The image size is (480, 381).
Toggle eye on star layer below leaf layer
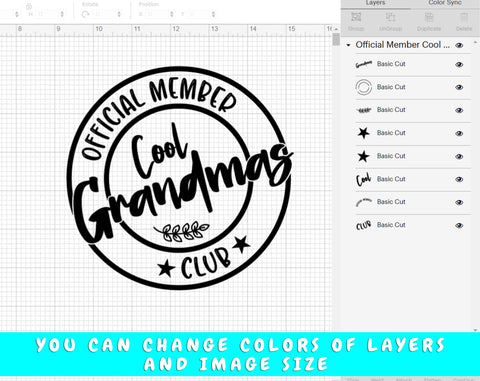click(x=459, y=133)
